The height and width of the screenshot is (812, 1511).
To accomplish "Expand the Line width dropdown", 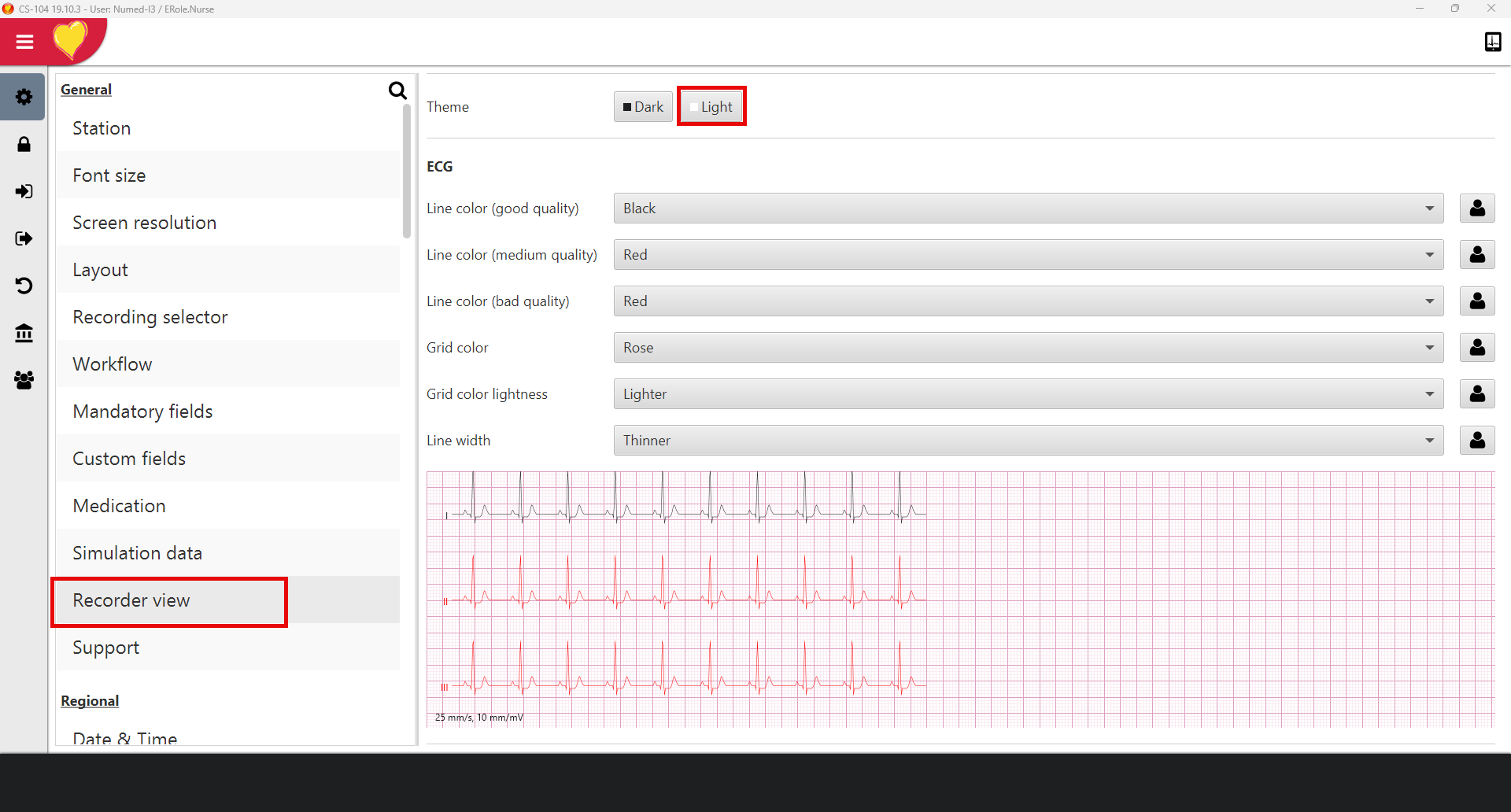I will [x=1028, y=441].
